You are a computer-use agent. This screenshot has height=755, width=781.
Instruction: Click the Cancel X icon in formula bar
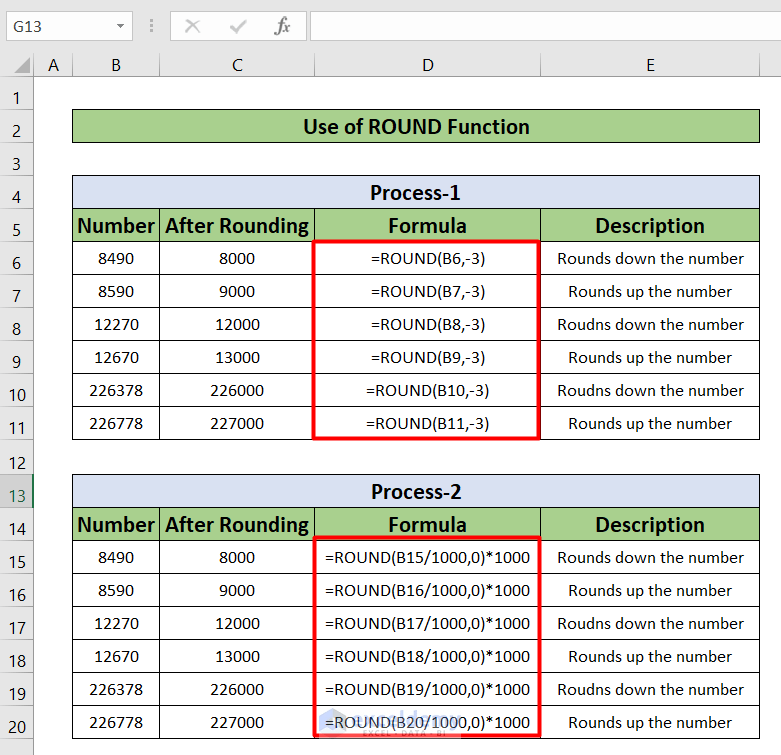(x=192, y=26)
